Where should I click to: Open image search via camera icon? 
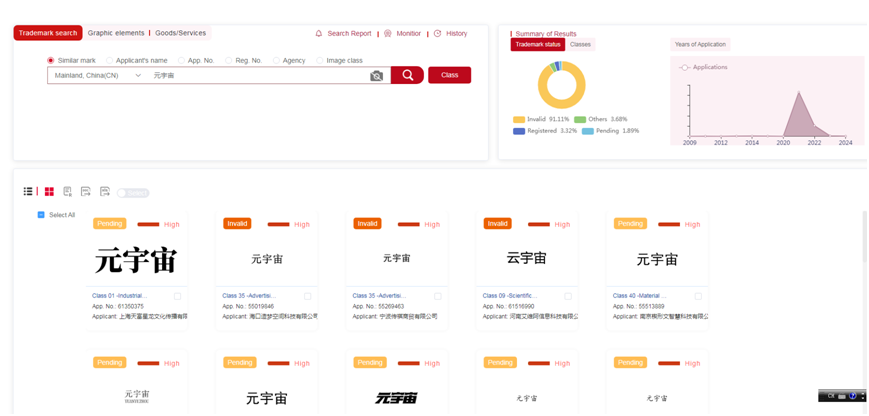pos(376,76)
